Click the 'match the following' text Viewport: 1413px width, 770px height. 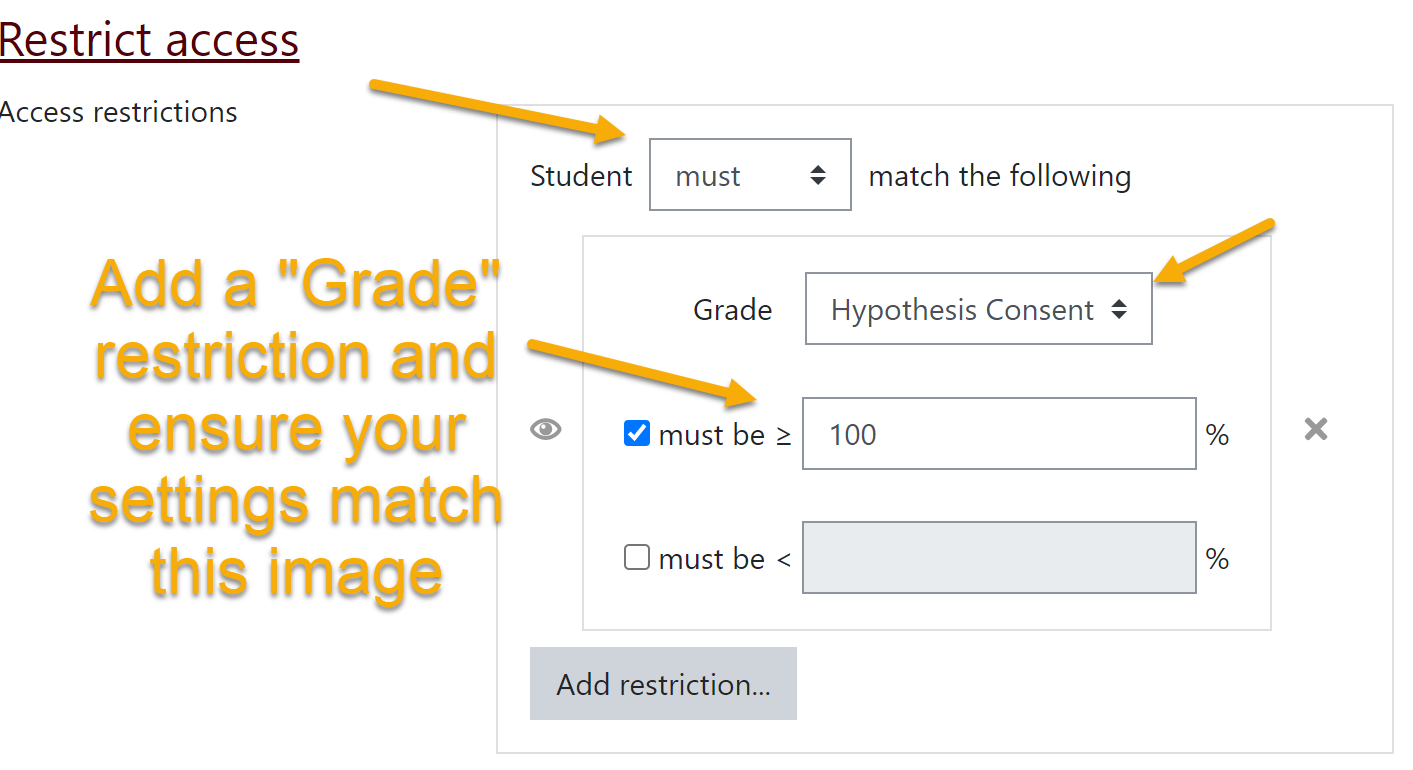point(999,177)
